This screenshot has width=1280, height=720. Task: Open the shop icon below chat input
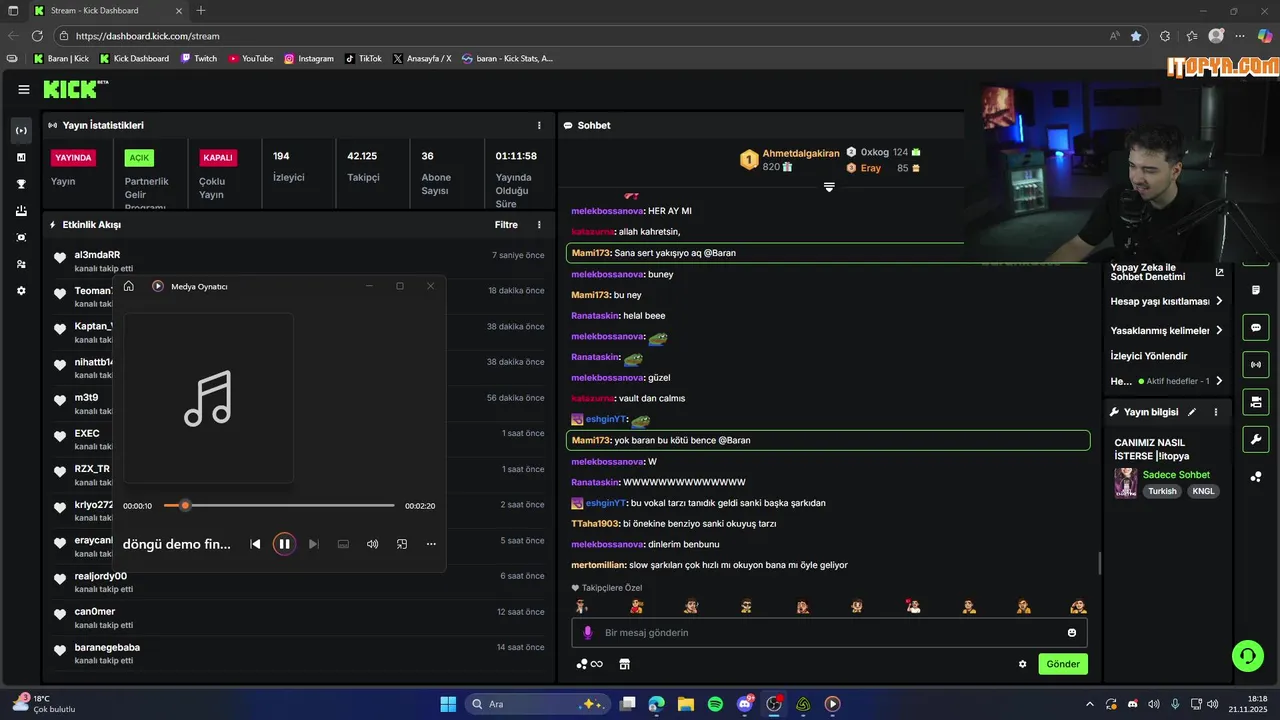pyautogui.click(x=625, y=664)
